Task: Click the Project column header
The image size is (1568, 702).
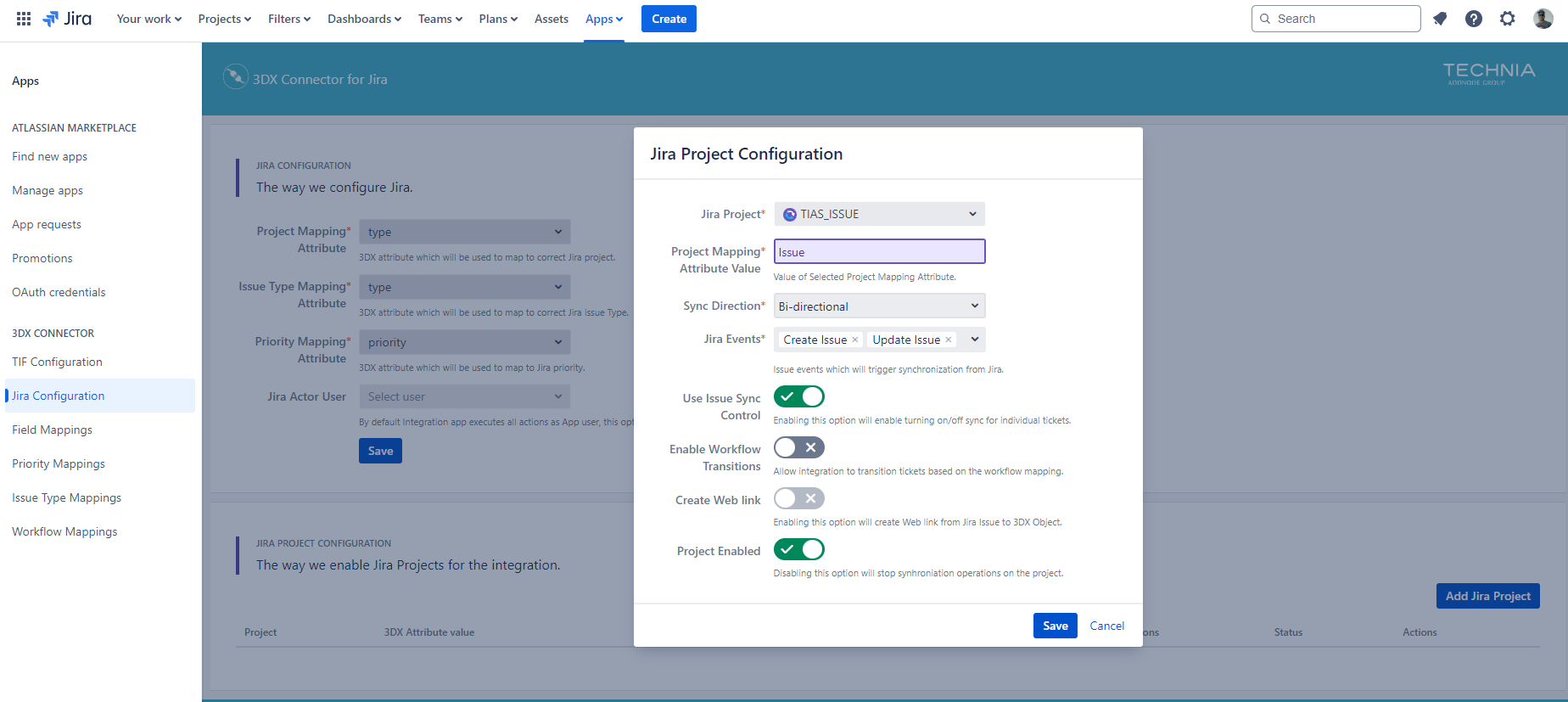Action: (x=260, y=632)
